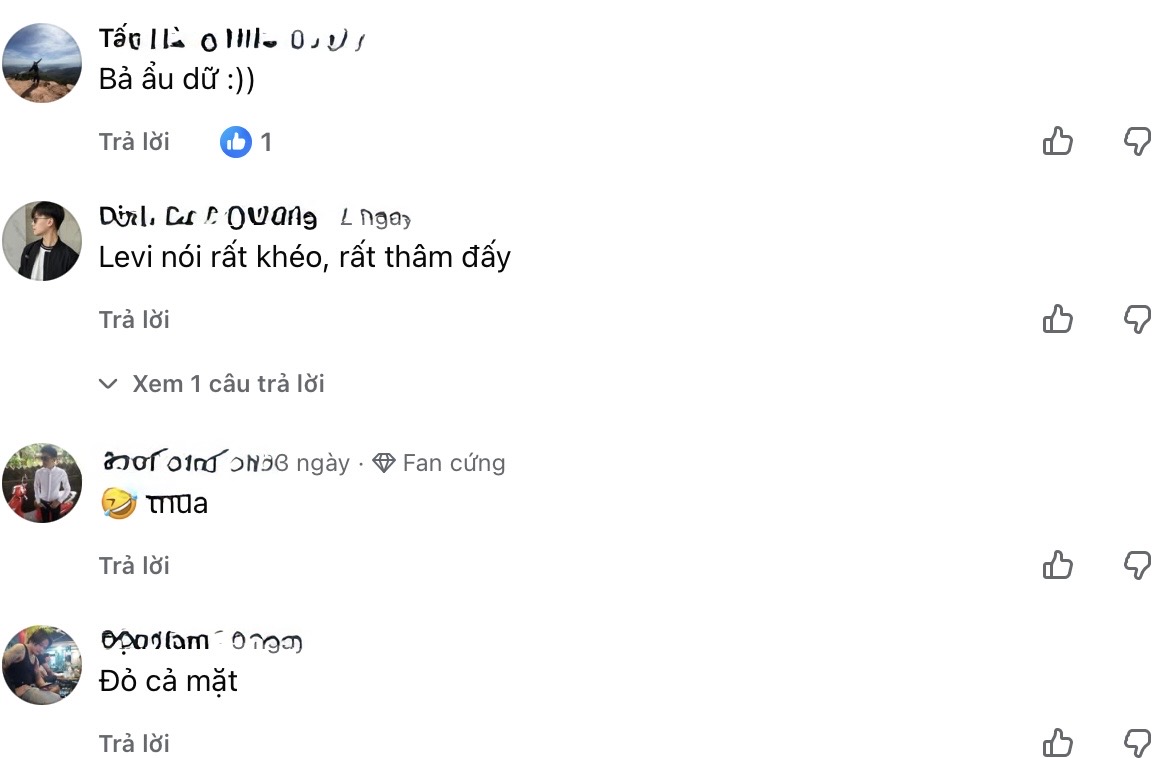
Task: Reply to the "Bả ẩu dữ :))" comment
Action: click(x=134, y=142)
